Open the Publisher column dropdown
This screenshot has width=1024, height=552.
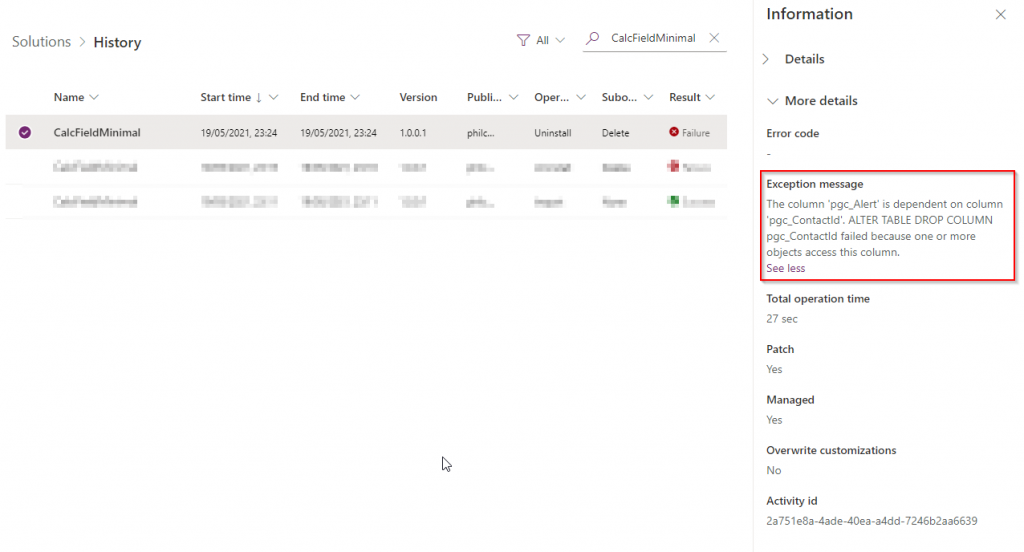click(513, 97)
